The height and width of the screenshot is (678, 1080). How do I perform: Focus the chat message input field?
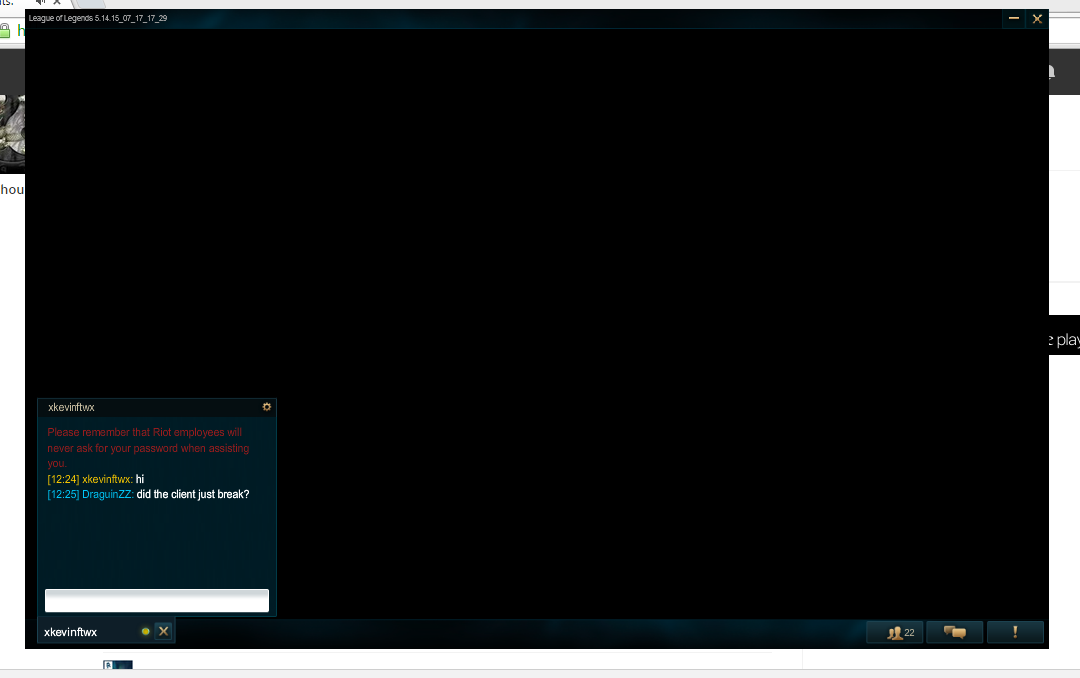pos(157,600)
